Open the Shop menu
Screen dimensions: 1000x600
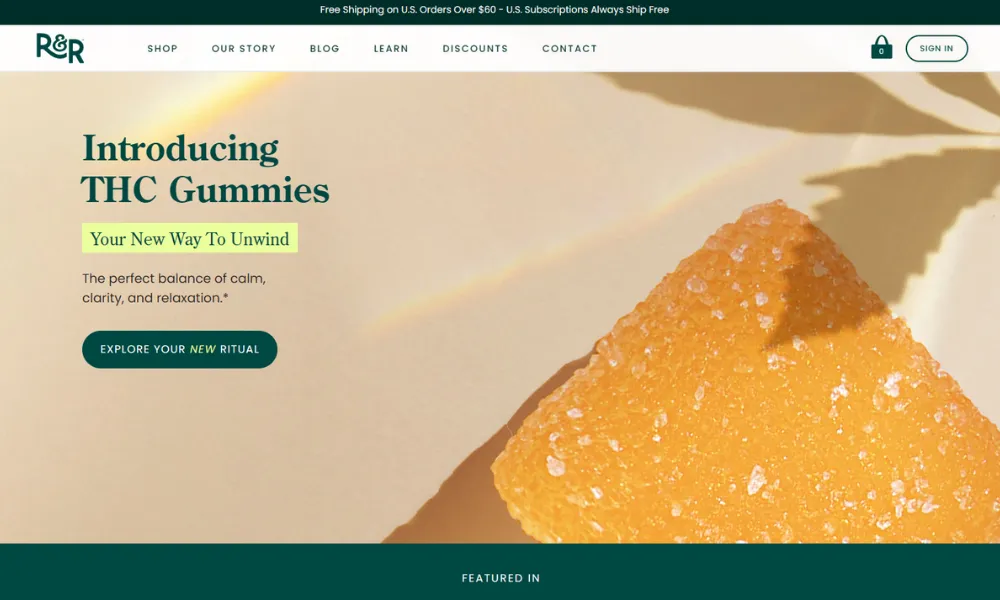click(163, 48)
